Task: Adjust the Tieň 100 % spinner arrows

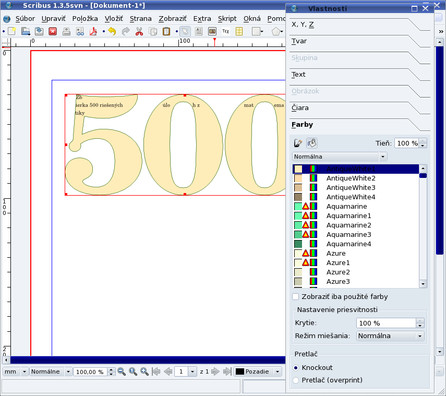Action: [423, 143]
